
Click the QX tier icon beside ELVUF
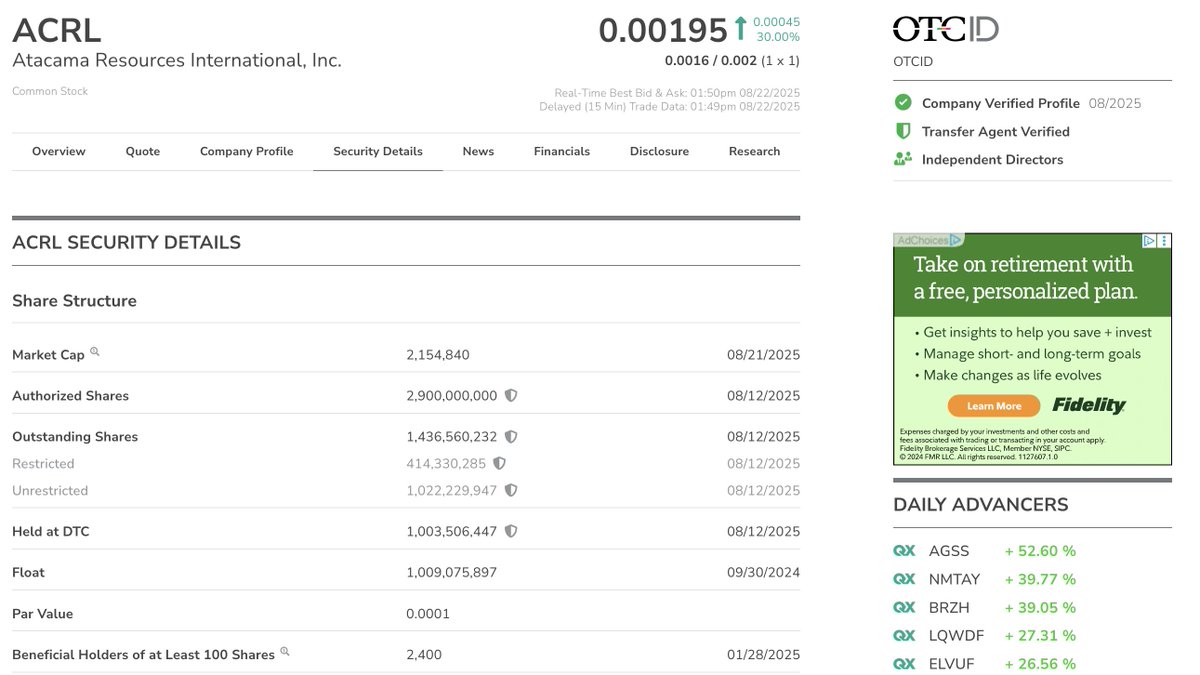pos(904,664)
